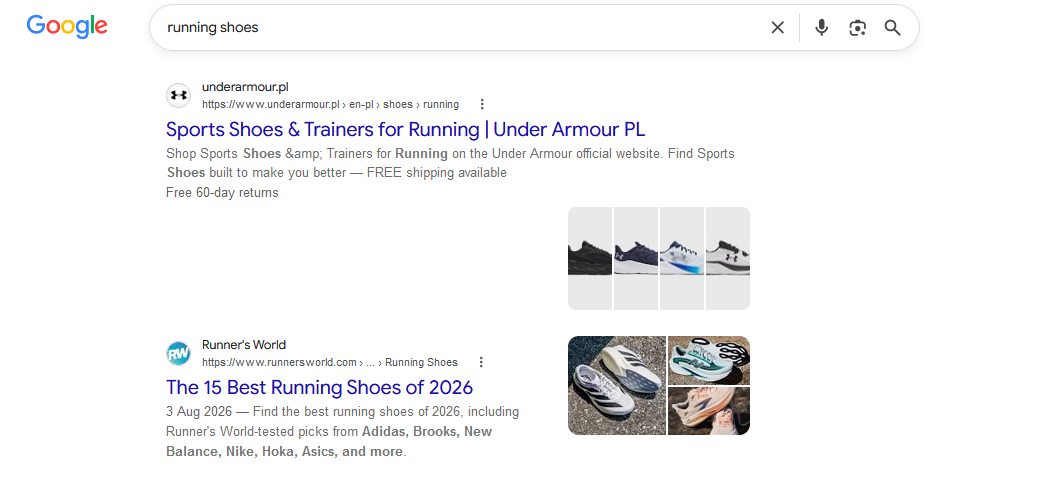The height and width of the screenshot is (484, 1056).
Task: Open the large Adidas shoes thumbnail
Action: click(617, 386)
